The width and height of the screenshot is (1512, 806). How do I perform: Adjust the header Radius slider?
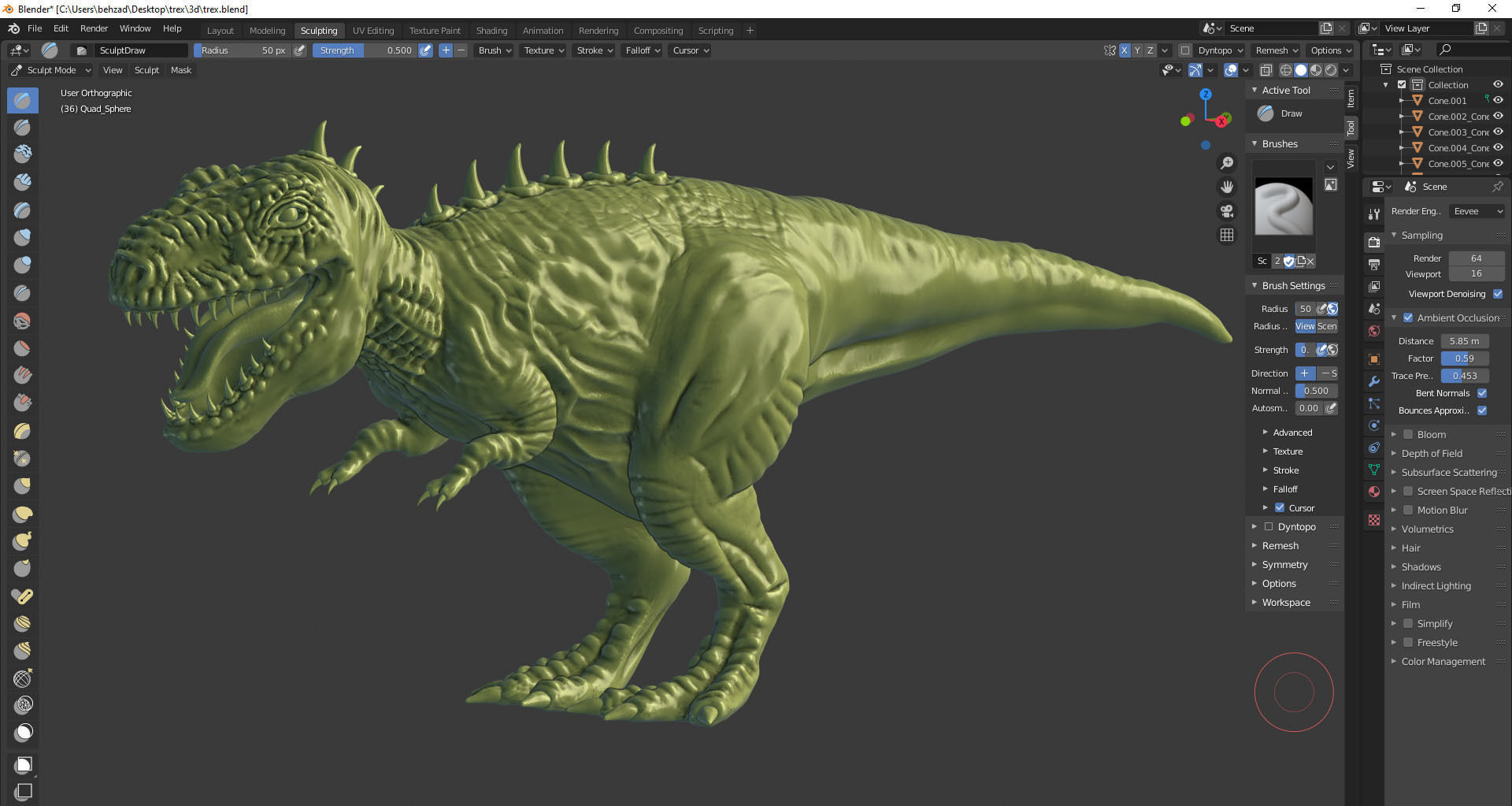[x=243, y=50]
